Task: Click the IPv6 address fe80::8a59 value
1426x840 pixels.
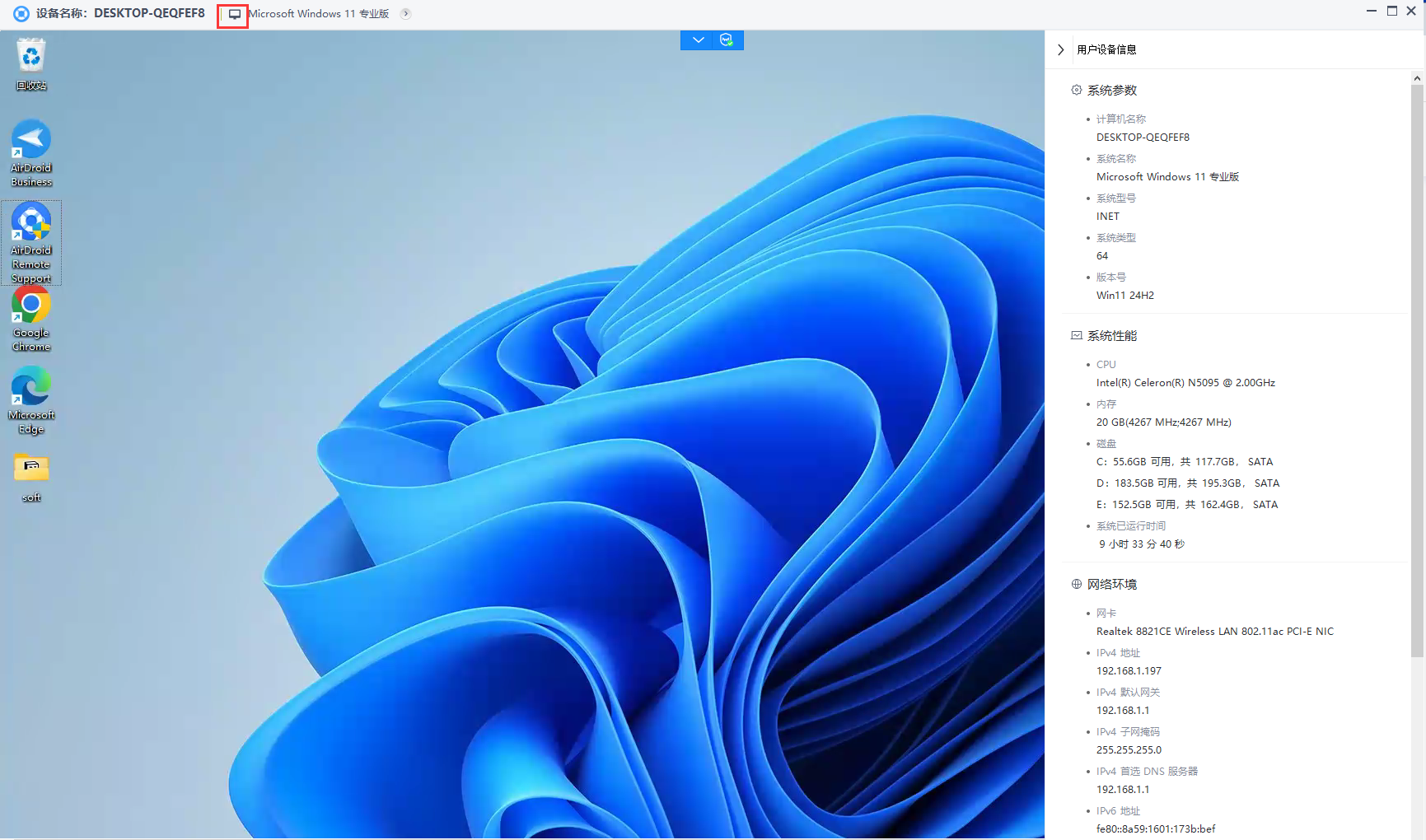Action: pos(1156,829)
